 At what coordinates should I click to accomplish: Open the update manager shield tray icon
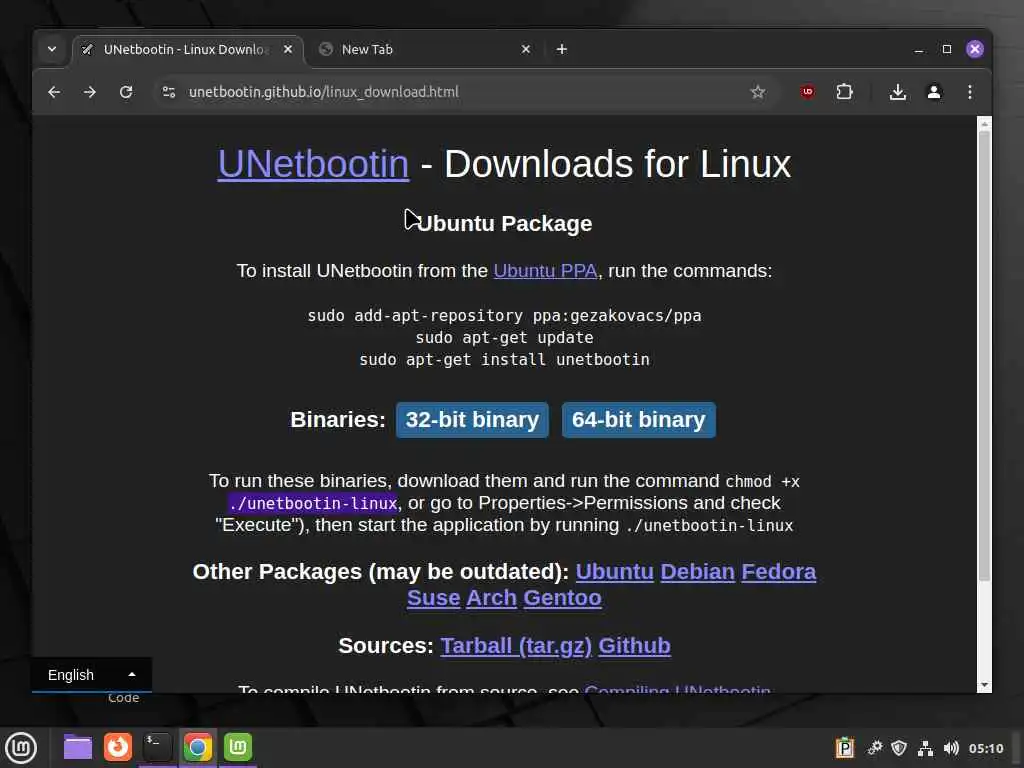[899, 748]
